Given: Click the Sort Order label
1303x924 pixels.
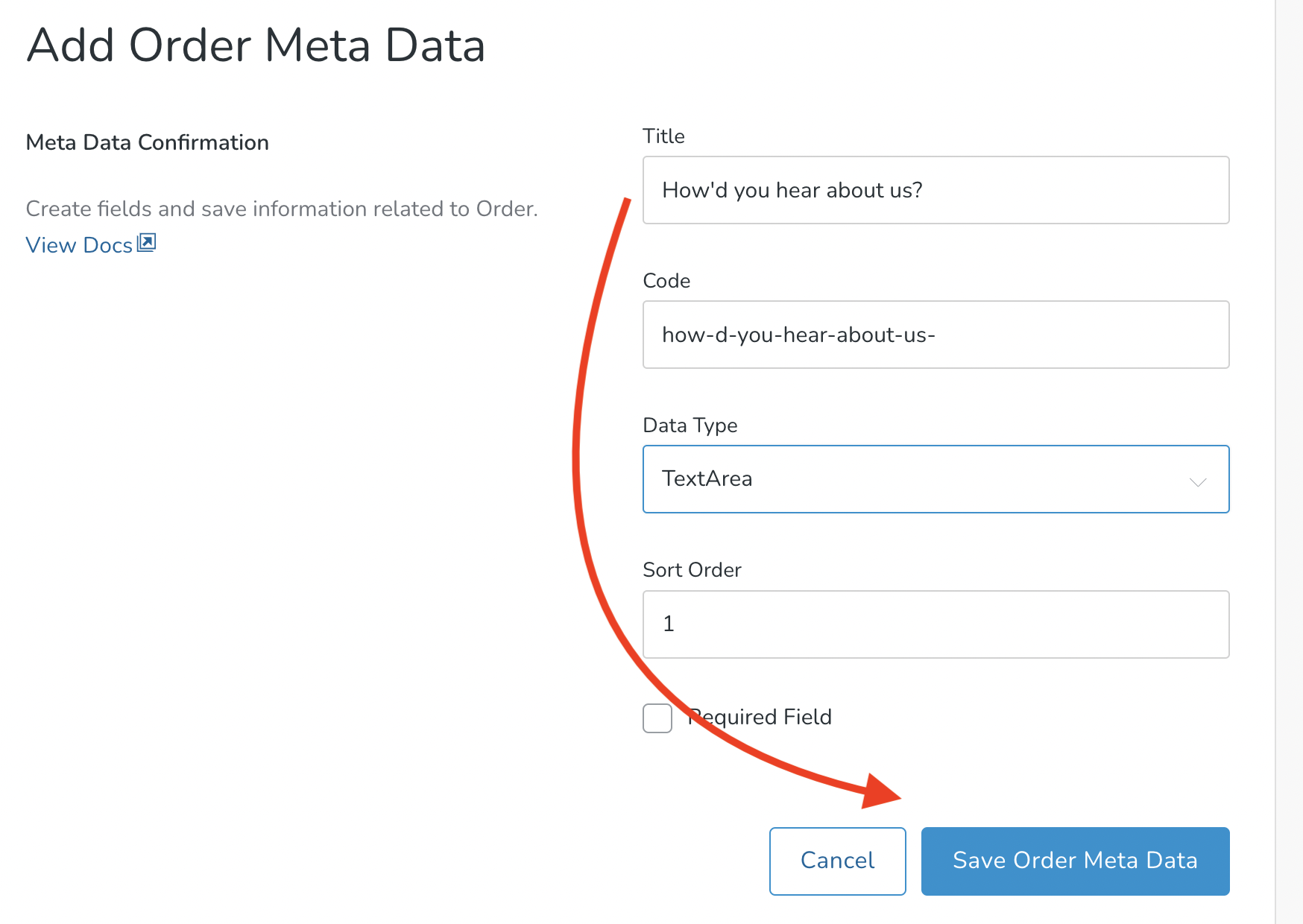Looking at the screenshot, I should tap(692, 569).
